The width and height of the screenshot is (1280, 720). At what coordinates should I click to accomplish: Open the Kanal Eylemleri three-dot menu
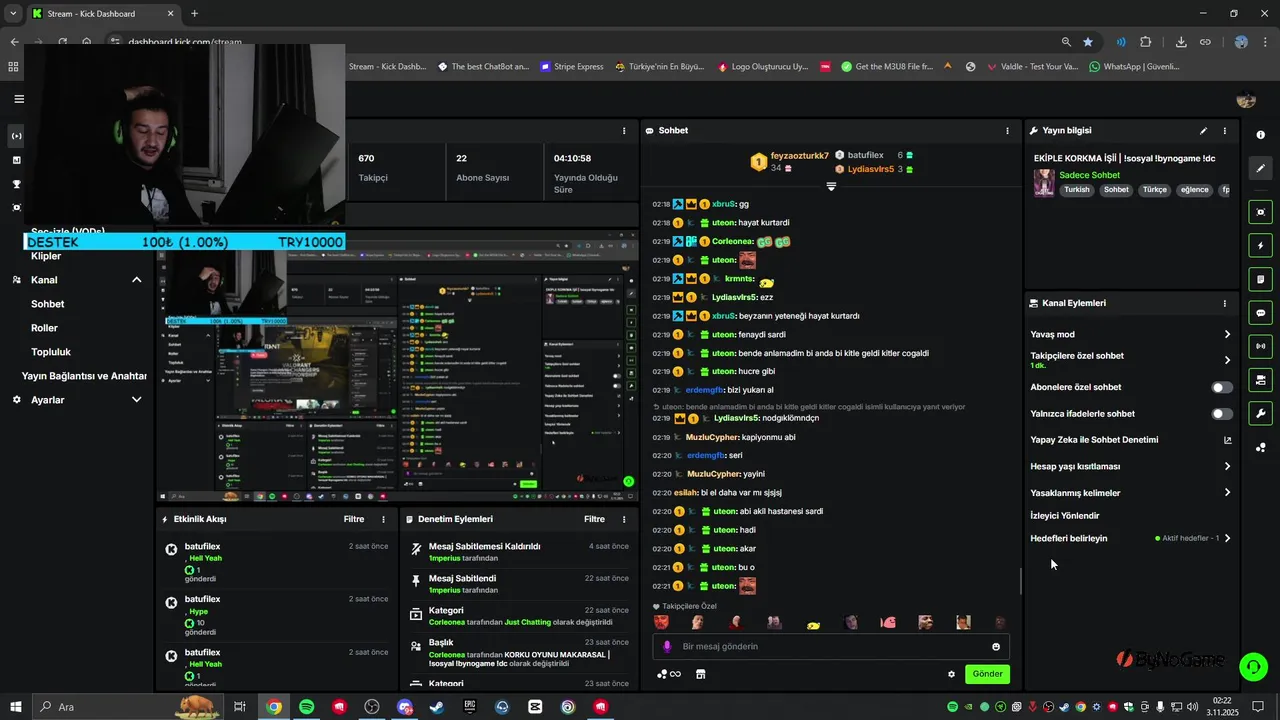[x=1225, y=303]
